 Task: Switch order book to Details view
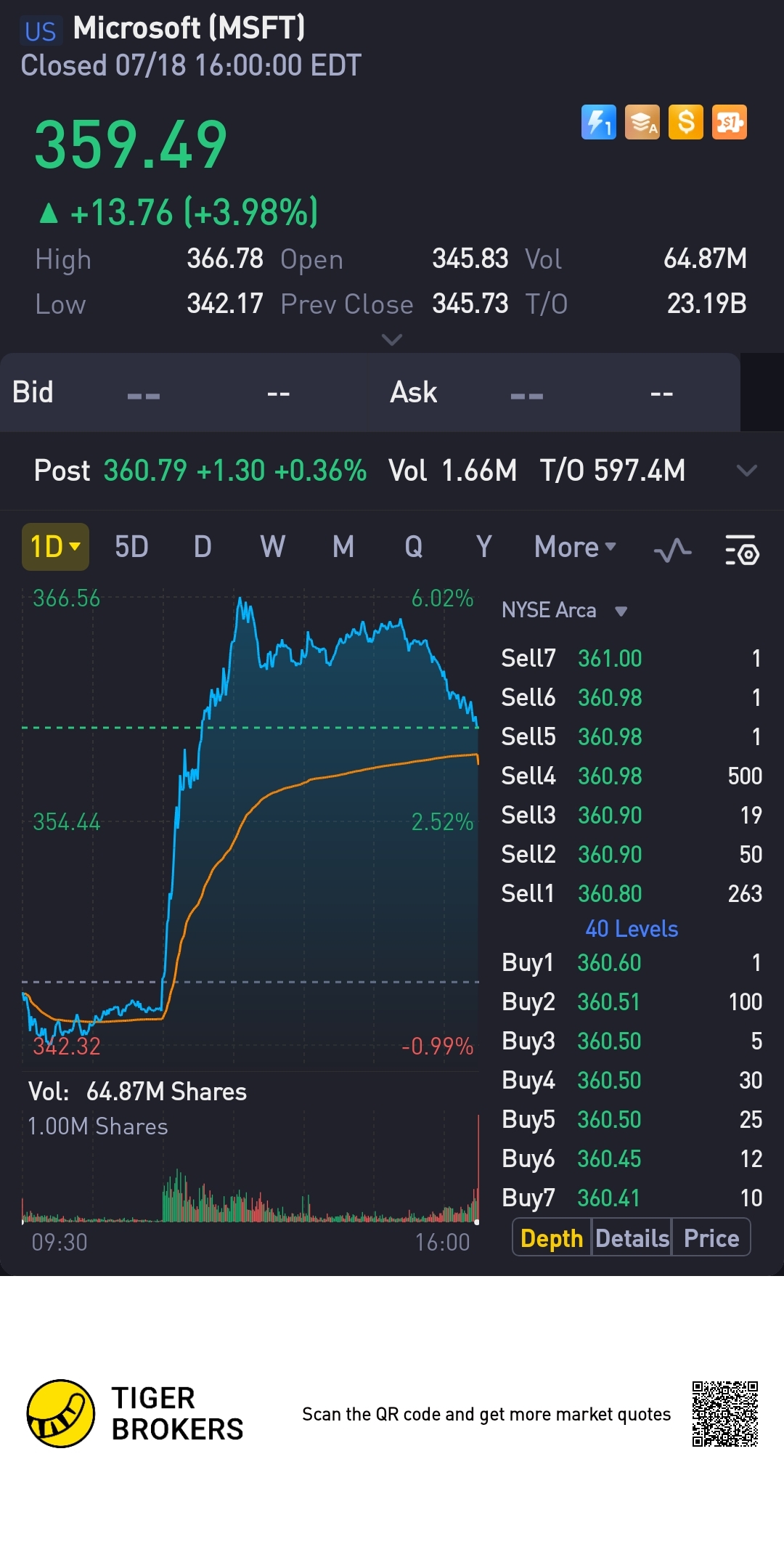632,1238
